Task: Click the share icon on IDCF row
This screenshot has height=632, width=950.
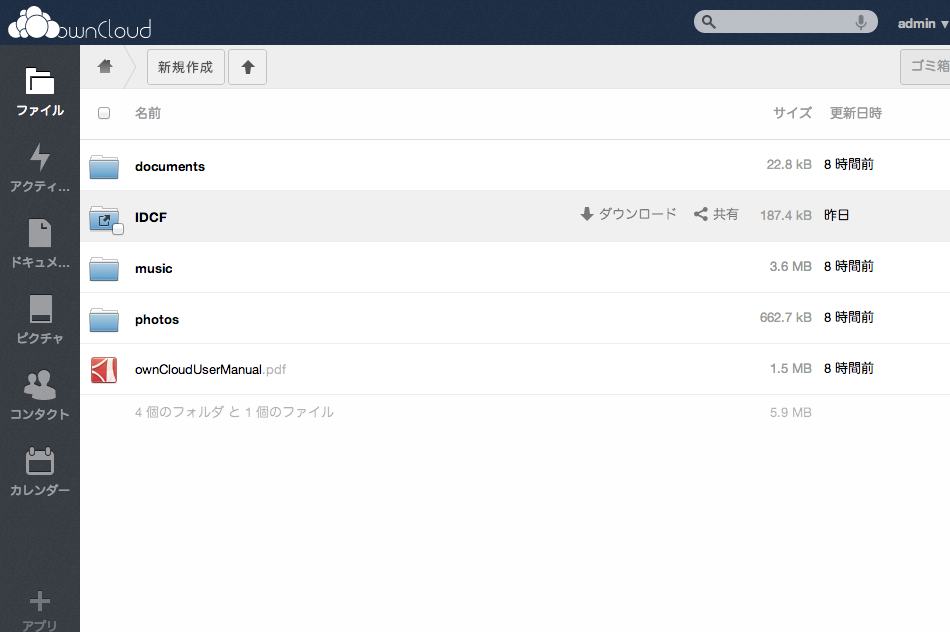Action: click(700, 214)
